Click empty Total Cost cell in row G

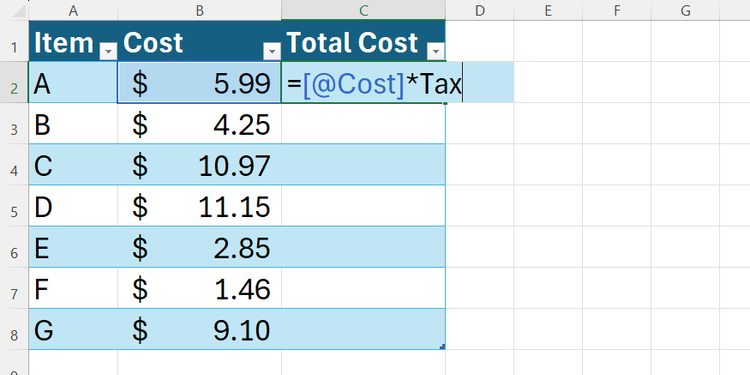click(x=364, y=329)
